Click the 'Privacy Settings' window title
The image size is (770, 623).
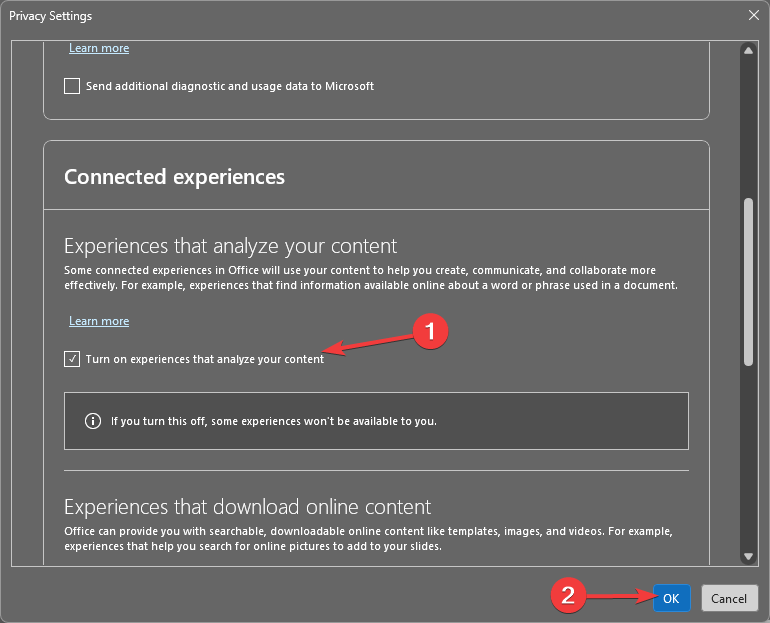click(51, 16)
